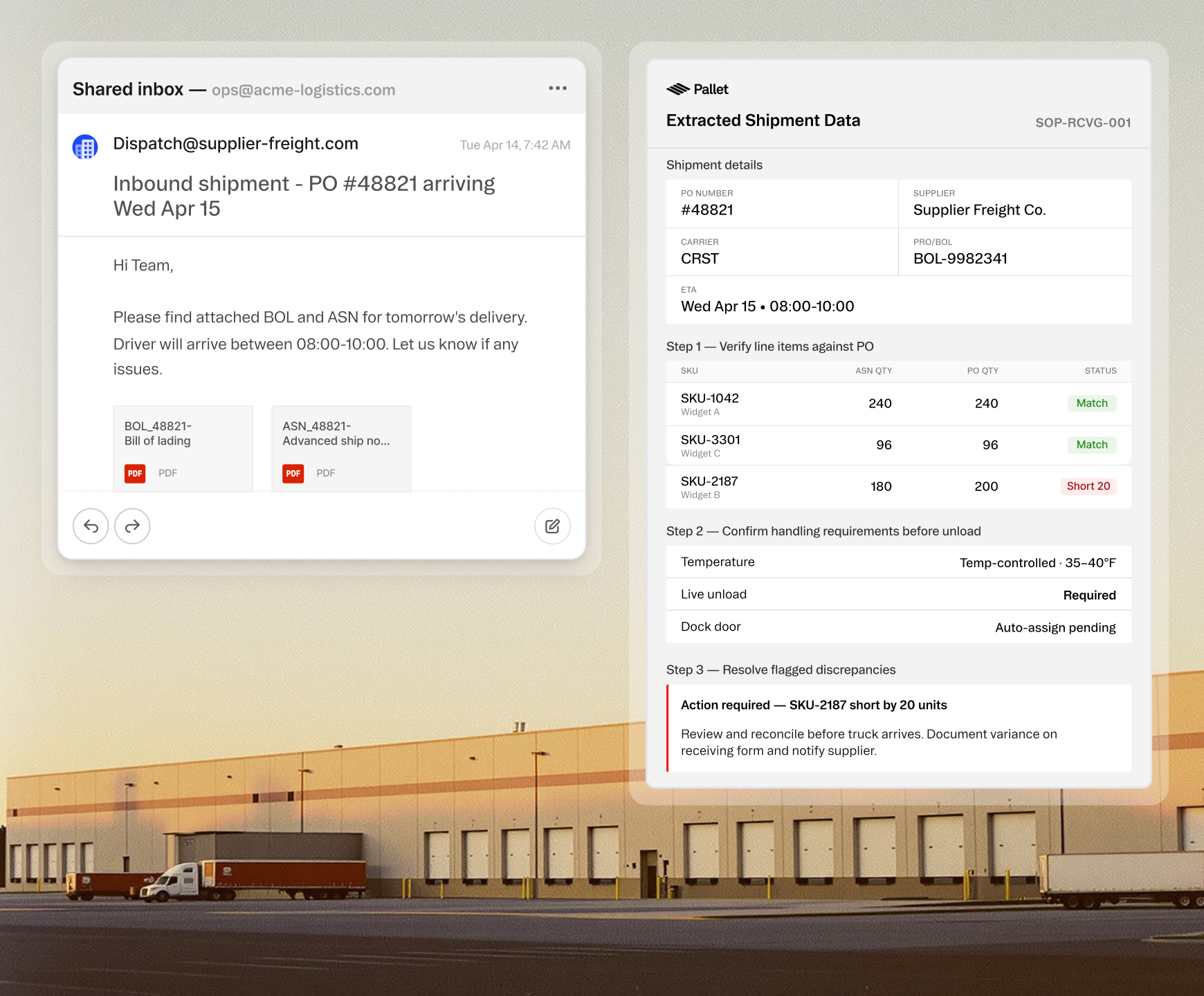Click the Temperature value Temp-controlled 35–40°F
Viewport: 1204px width, 996px height.
tap(1038, 563)
